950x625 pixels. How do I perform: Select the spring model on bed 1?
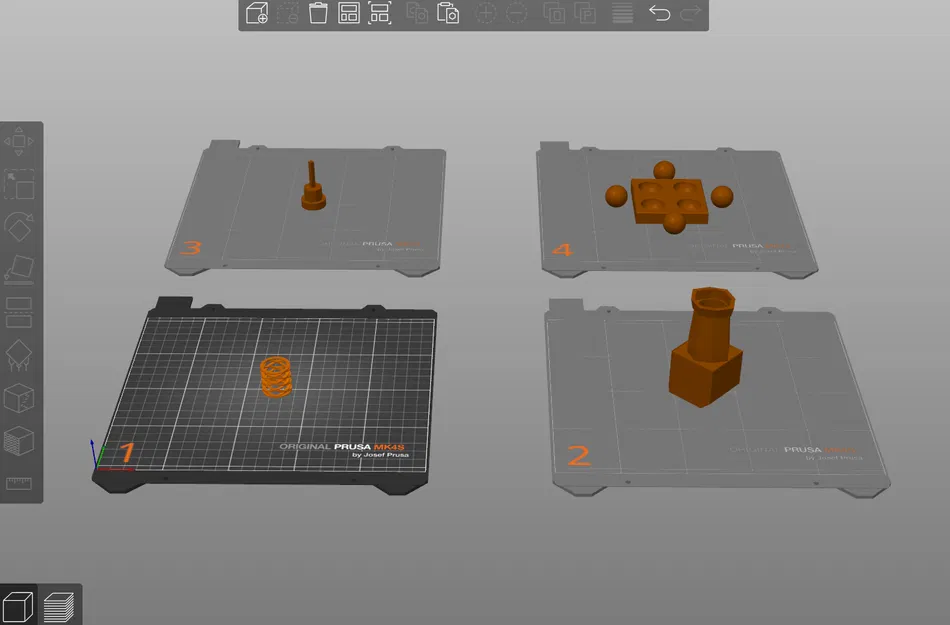[276, 377]
